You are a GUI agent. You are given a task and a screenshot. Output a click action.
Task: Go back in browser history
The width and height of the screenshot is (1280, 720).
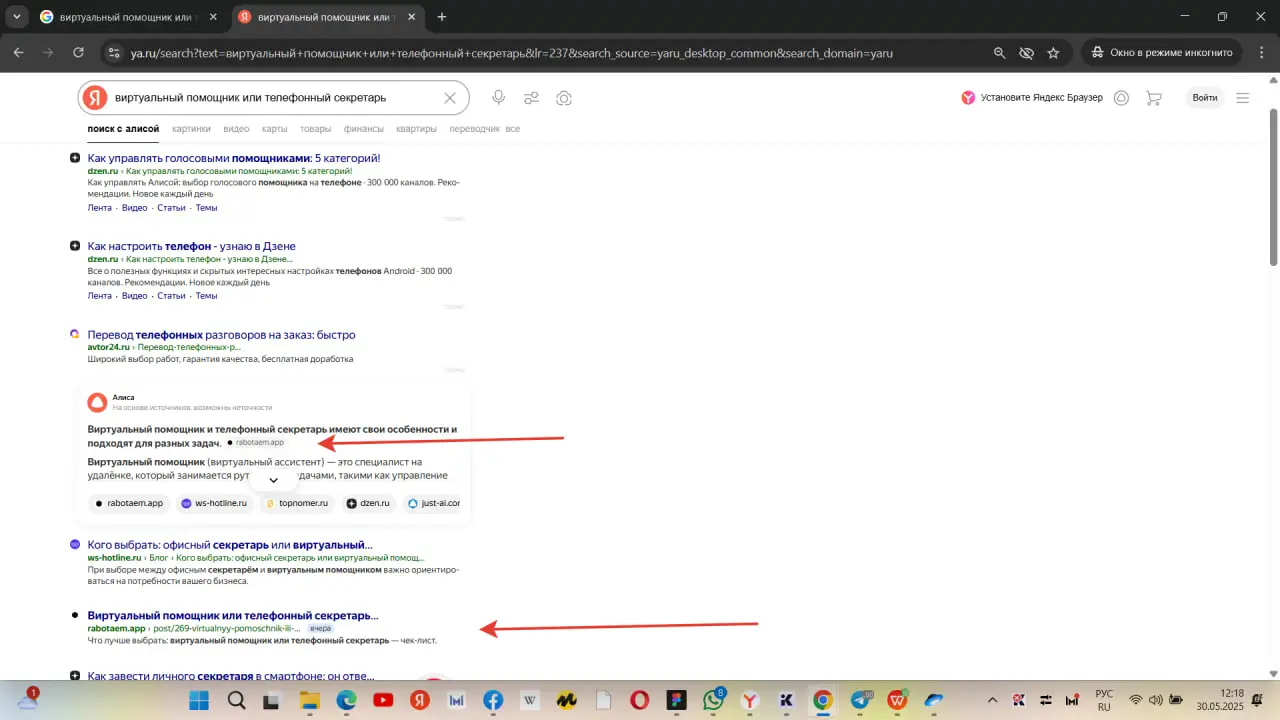pos(19,53)
